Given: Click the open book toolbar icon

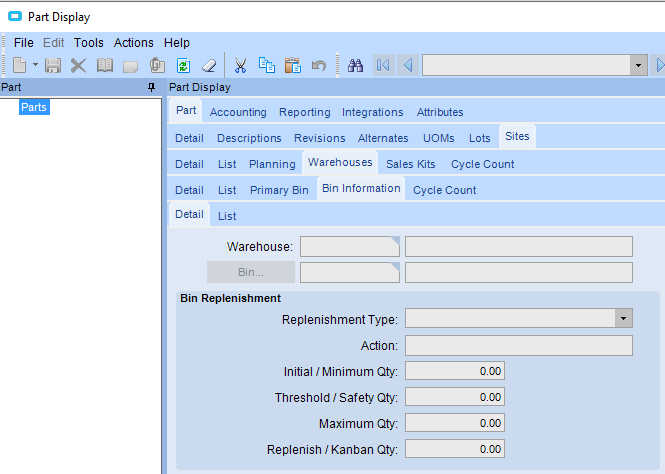Looking at the screenshot, I should 105,65.
